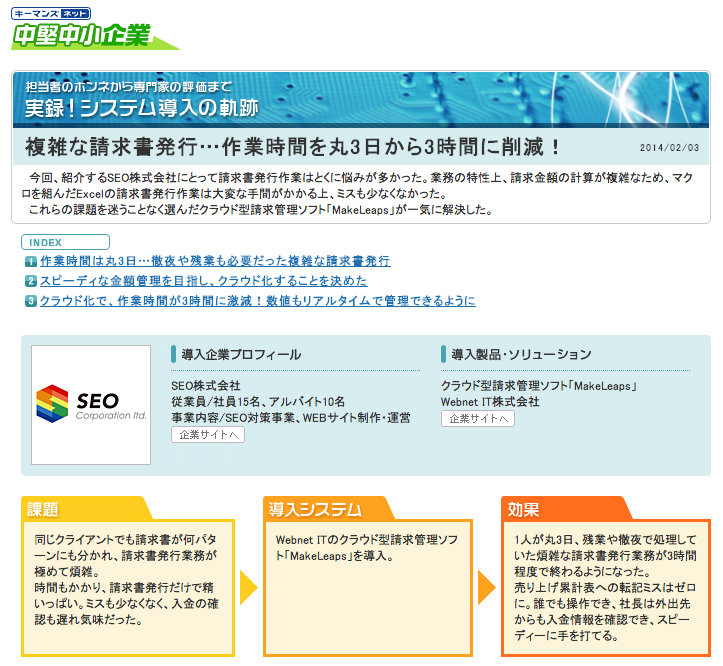Click the text SEO株式会社 in profile
Image resolution: width=723 pixels, height=666 pixels.
click(206, 386)
